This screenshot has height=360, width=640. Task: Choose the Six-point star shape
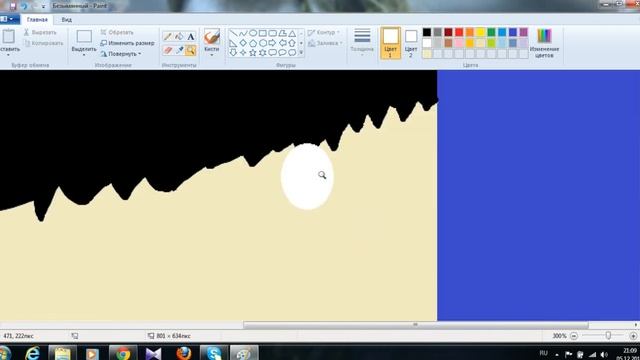click(x=262, y=53)
